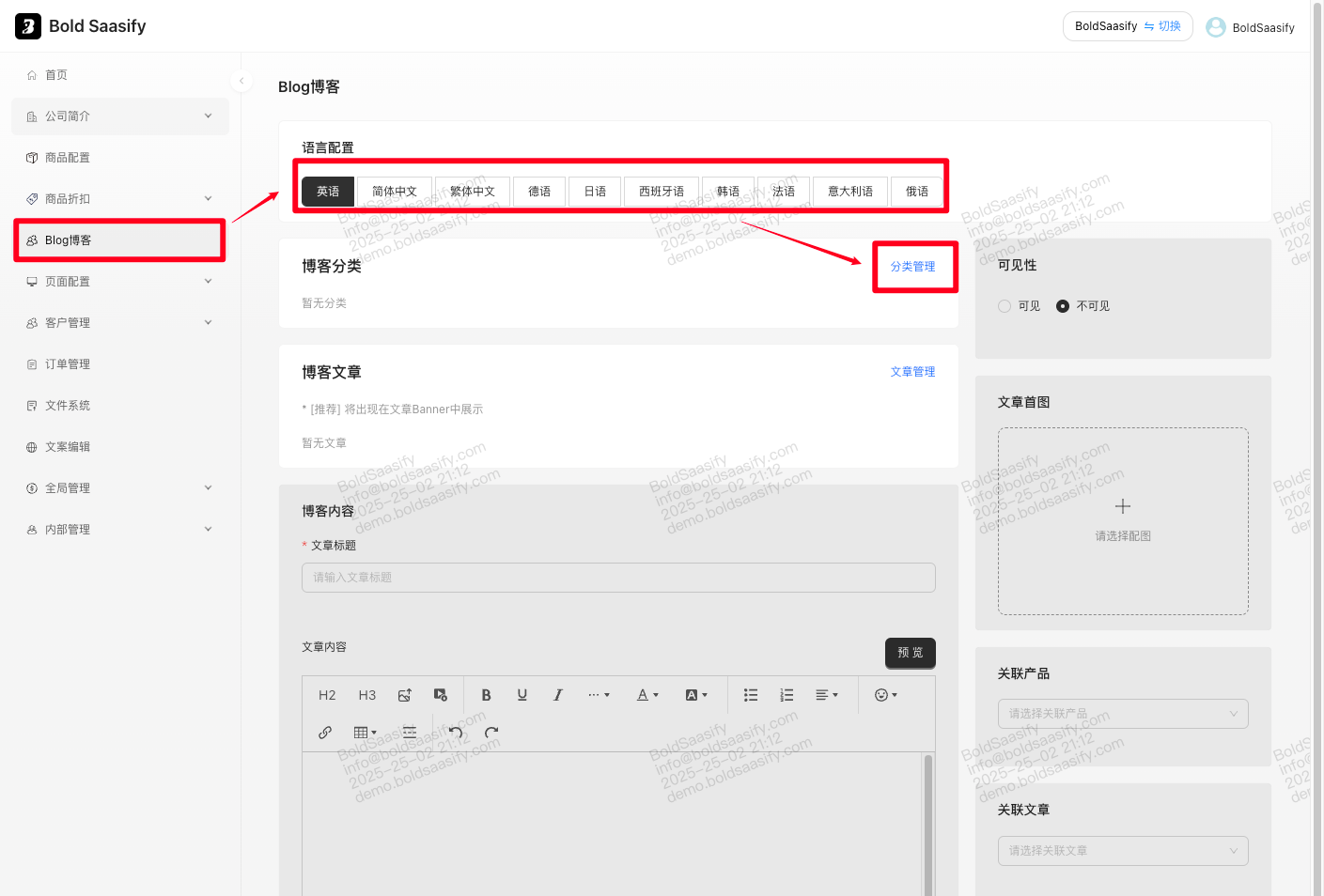Expand the 页面配置 menu
Viewport: 1324px width, 896px height.
120,282
